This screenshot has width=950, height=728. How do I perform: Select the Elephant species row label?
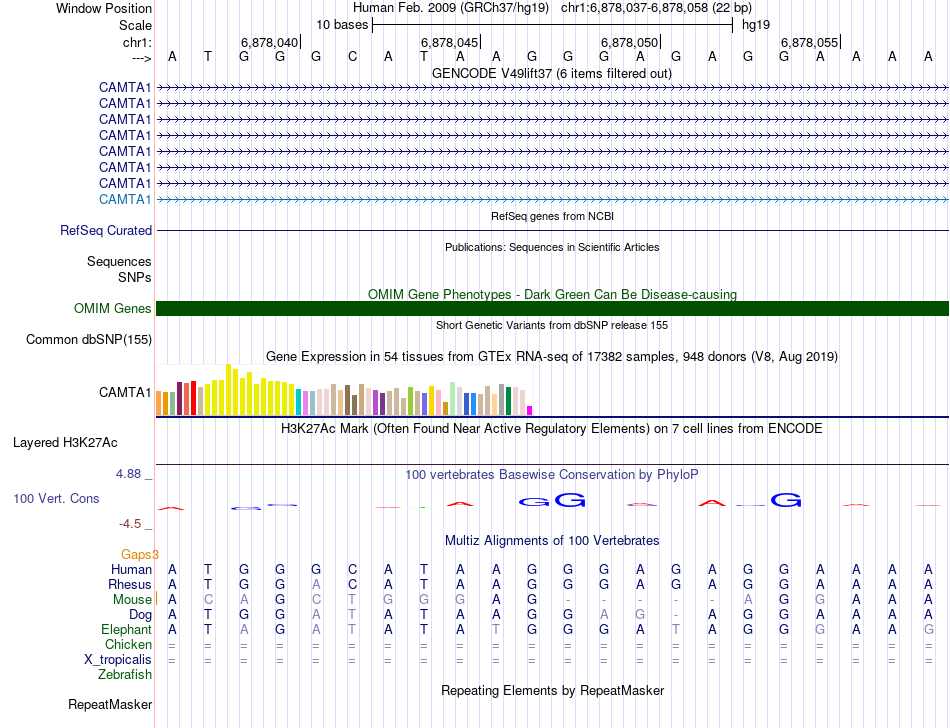coord(126,629)
